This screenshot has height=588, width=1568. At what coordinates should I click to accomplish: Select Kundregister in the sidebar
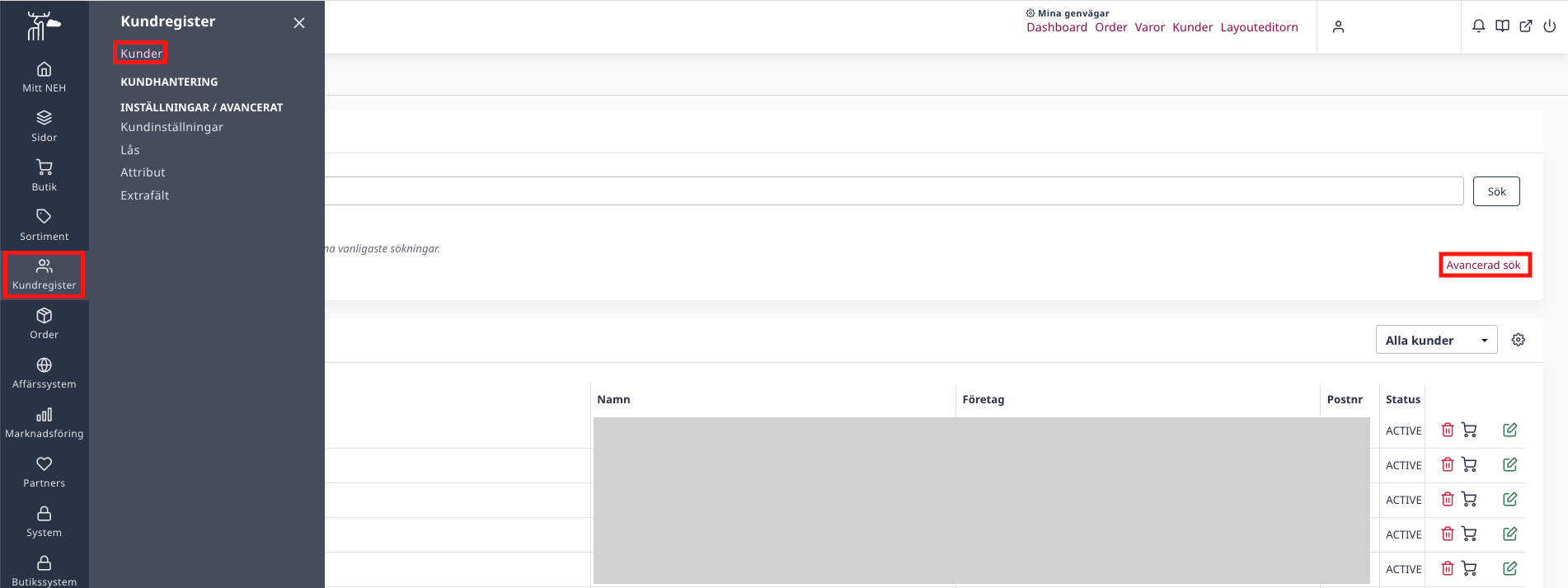(x=45, y=275)
